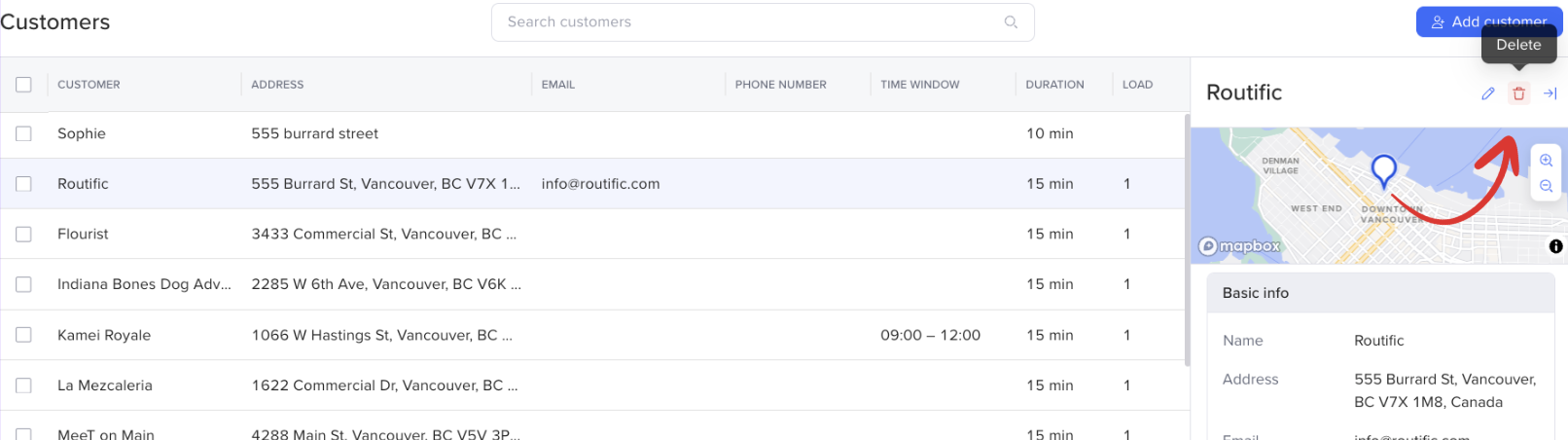Click the map info attribution icon
The image size is (1568, 440).
(x=1555, y=246)
